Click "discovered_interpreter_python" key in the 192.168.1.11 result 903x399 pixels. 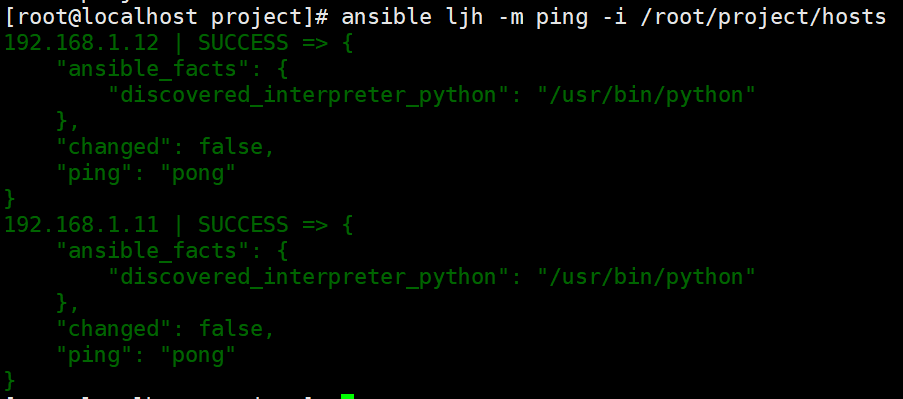pyautogui.click(x=309, y=276)
